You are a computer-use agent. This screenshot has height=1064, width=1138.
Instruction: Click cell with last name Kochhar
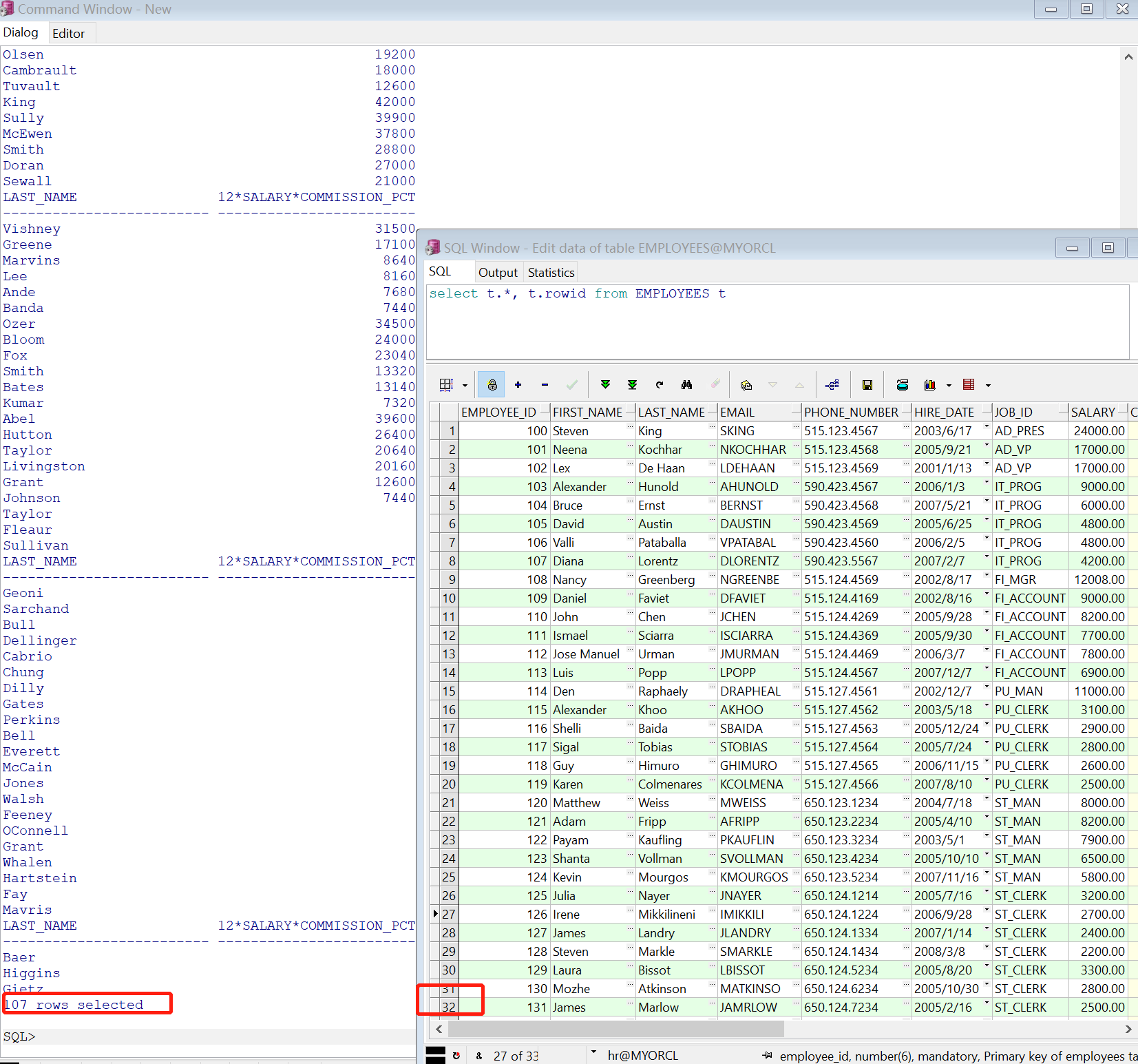pyautogui.click(x=677, y=449)
